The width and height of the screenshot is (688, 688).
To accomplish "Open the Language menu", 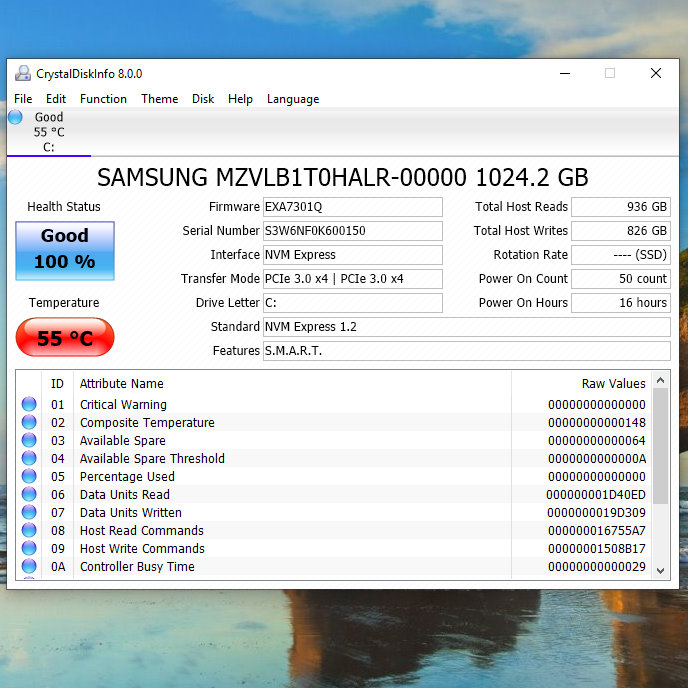I will pos(293,99).
